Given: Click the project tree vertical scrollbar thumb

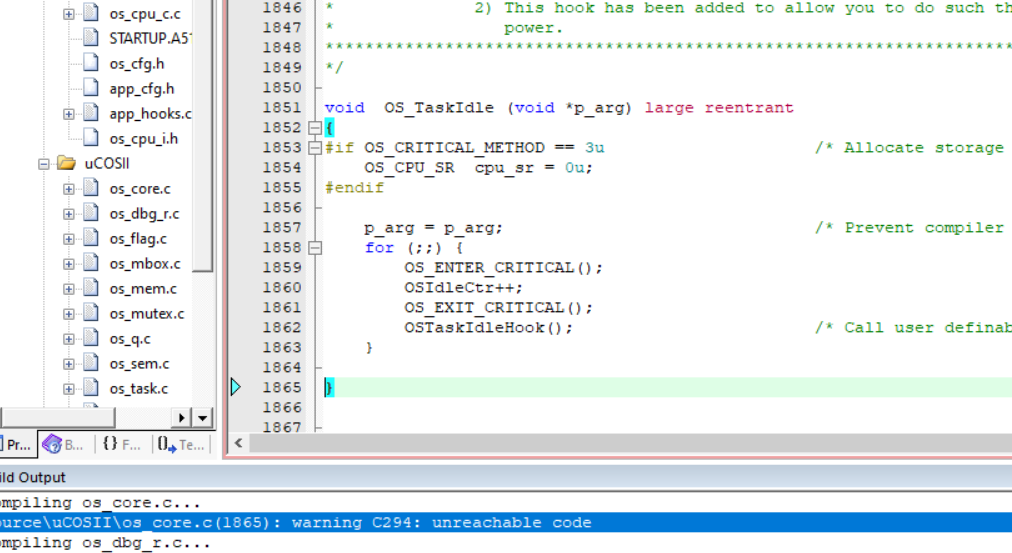Looking at the screenshot, I should [x=203, y=136].
